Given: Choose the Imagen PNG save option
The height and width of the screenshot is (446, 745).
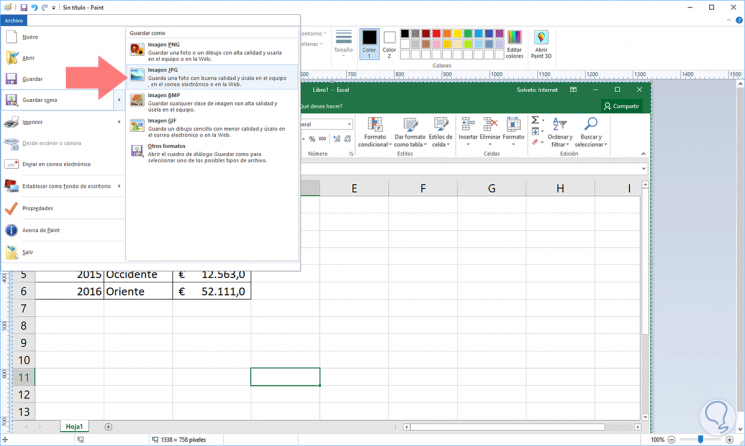Looking at the screenshot, I should (212, 51).
